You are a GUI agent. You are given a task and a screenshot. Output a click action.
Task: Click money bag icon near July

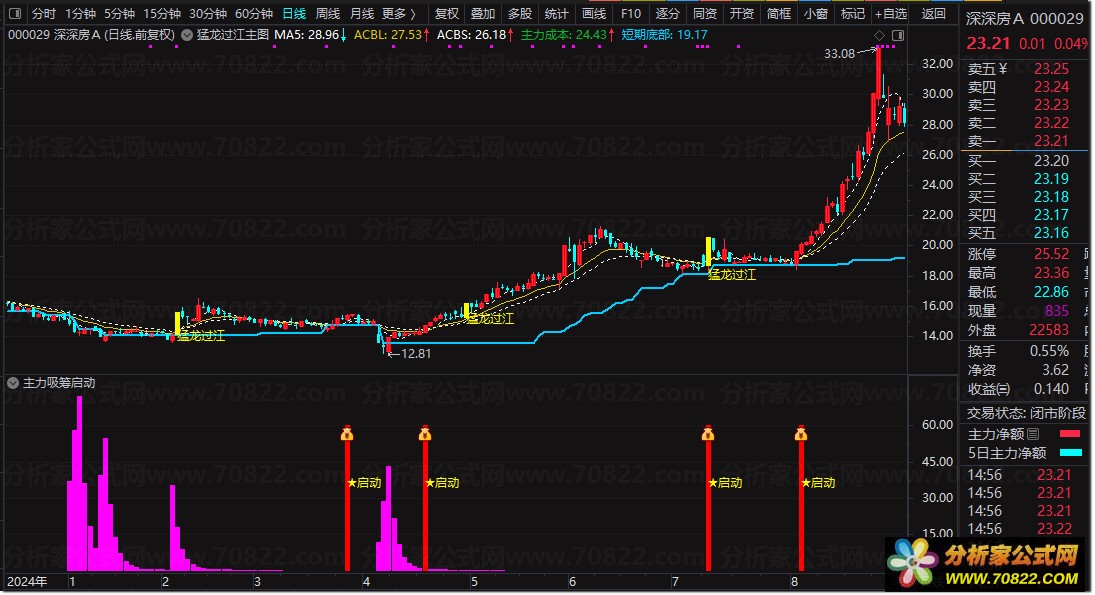pos(708,434)
